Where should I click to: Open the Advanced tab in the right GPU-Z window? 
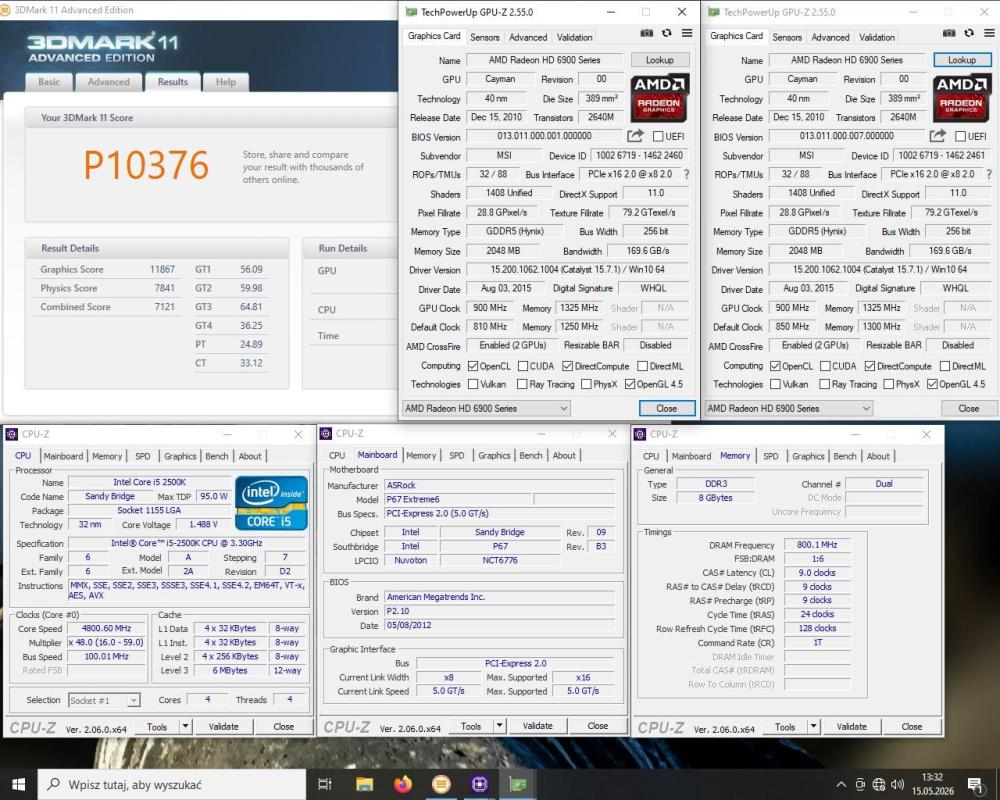point(830,37)
